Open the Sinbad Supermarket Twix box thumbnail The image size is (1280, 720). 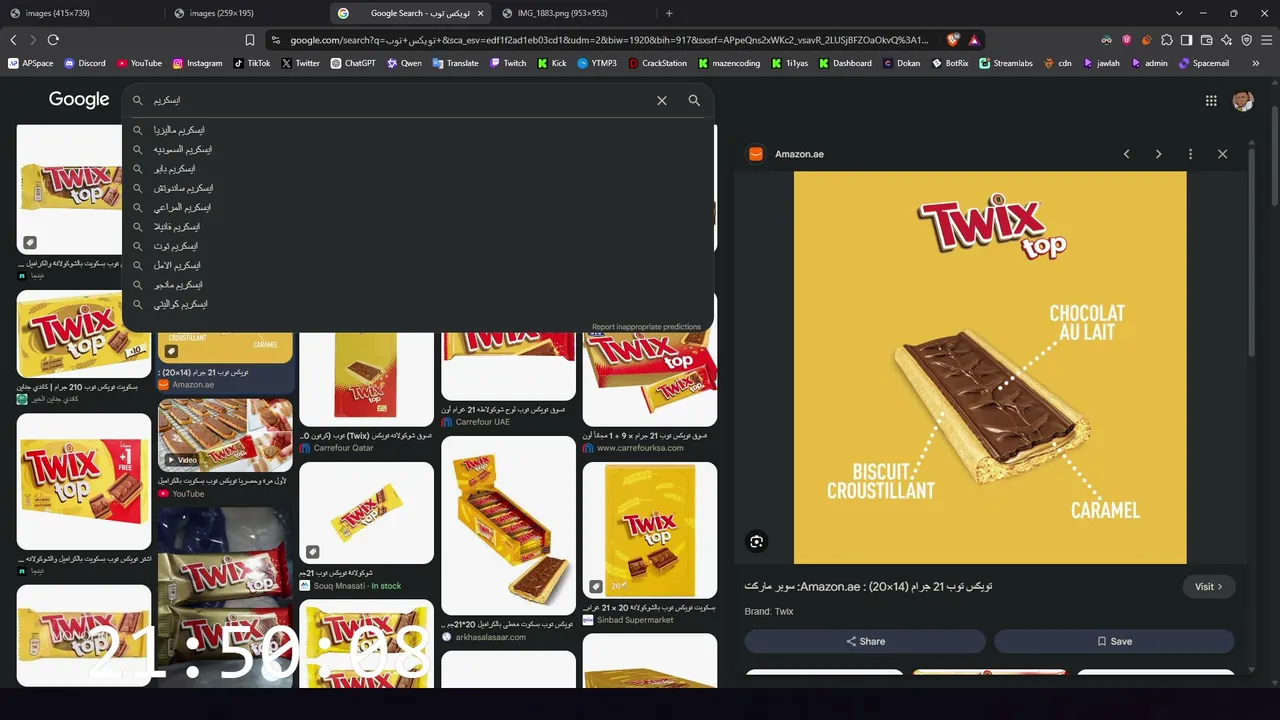pos(650,530)
